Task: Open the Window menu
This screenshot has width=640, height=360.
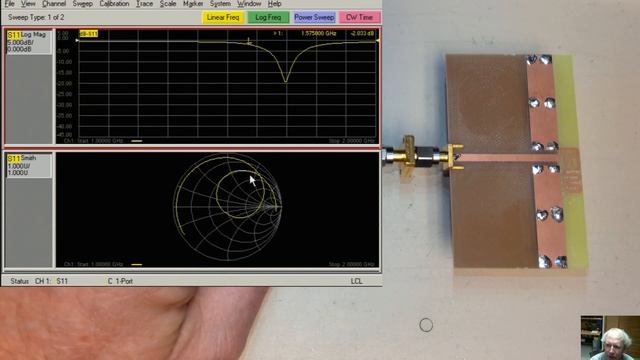Action: (x=249, y=4)
